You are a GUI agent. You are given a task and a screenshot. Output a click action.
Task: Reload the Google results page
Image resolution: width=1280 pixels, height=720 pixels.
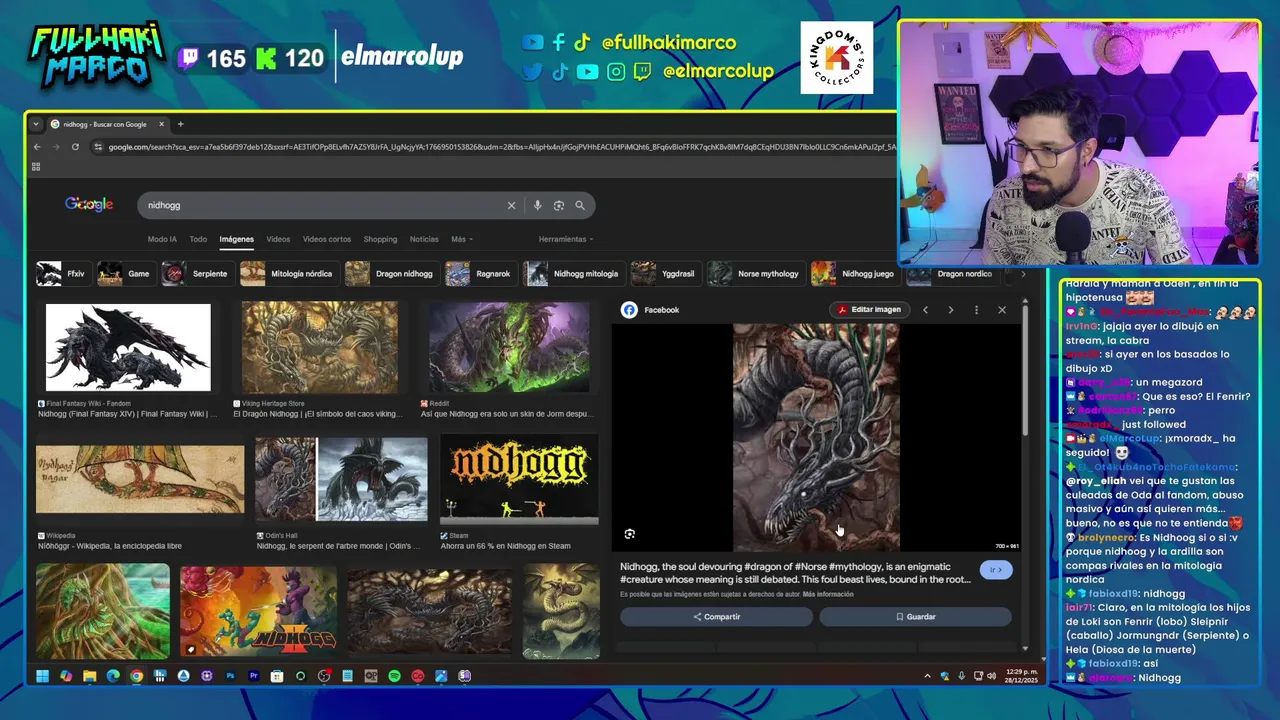pos(75,147)
